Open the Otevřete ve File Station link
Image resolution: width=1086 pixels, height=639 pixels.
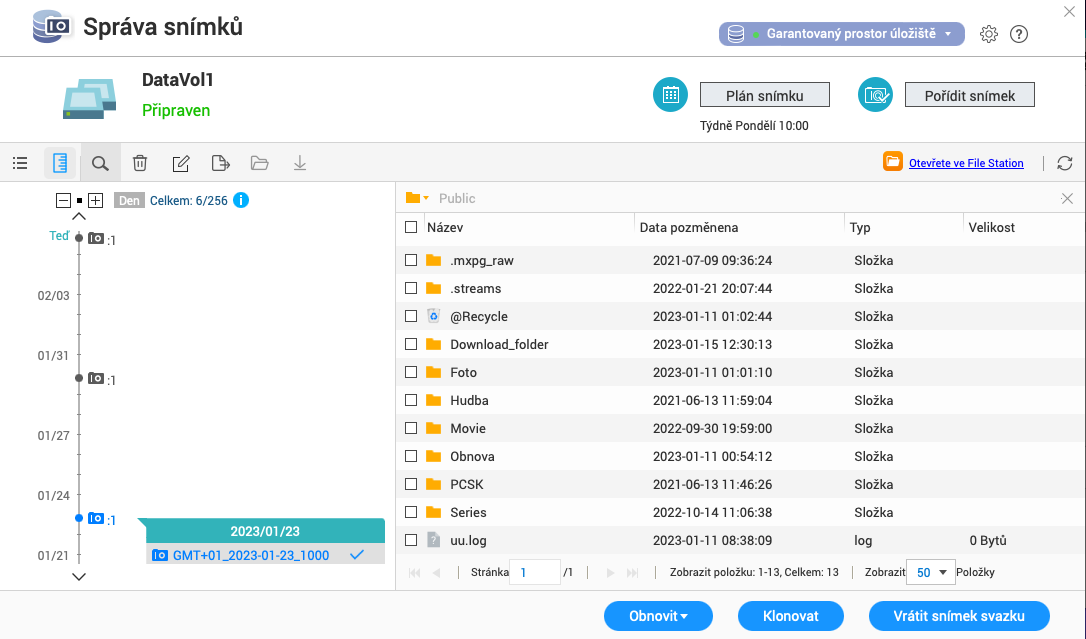pos(966,163)
